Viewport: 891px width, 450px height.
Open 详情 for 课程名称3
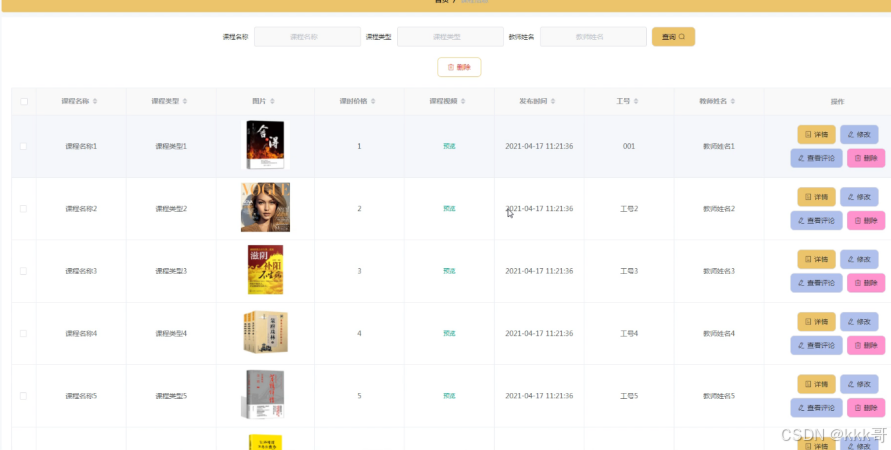817,260
